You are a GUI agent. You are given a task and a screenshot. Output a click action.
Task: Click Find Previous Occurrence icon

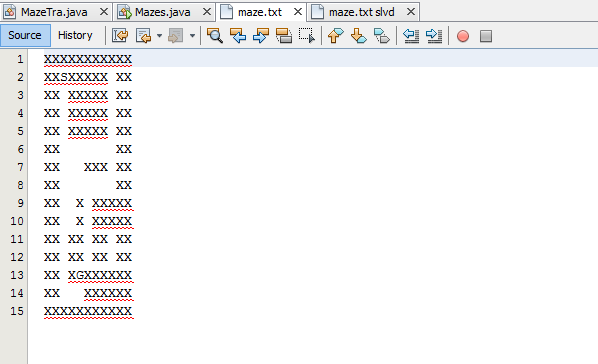click(x=238, y=36)
